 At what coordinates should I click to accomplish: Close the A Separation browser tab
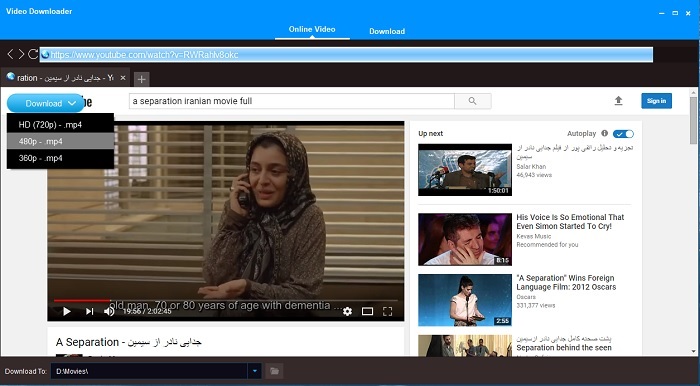(123, 78)
